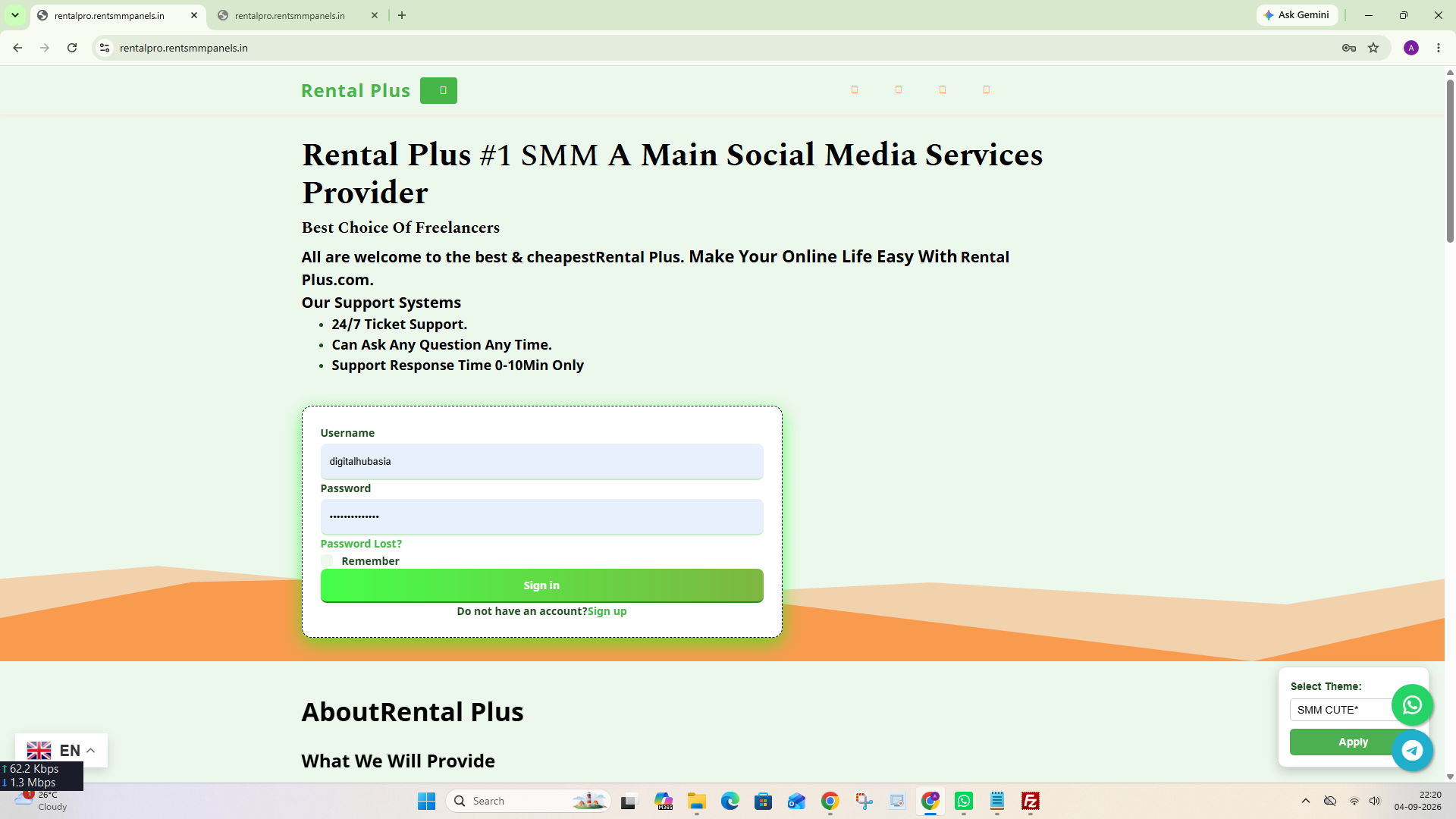Click the green Rental Plus menu toggle button
This screenshot has width=1456, height=819.
(x=438, y=90)
